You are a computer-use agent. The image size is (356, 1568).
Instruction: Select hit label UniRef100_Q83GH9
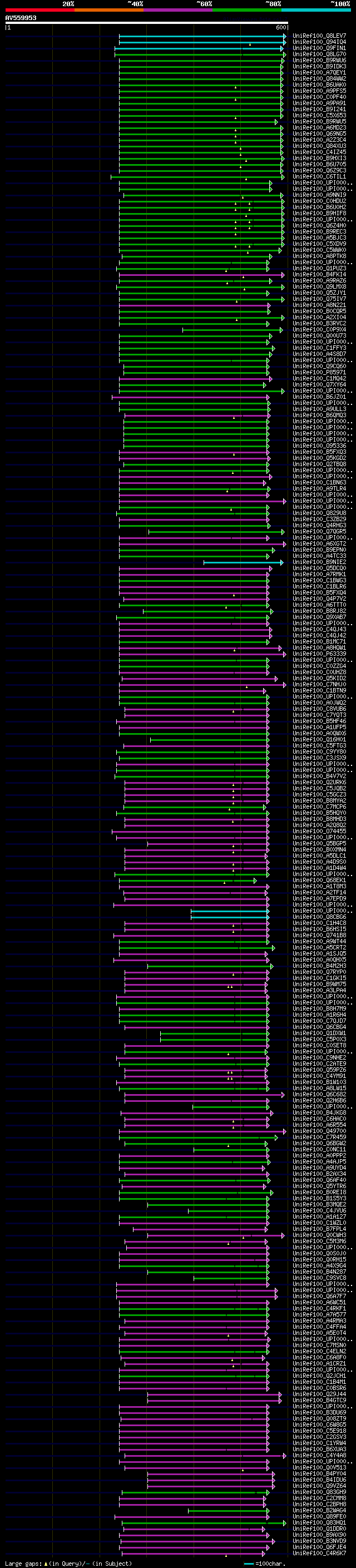[x=319, y=1491]
